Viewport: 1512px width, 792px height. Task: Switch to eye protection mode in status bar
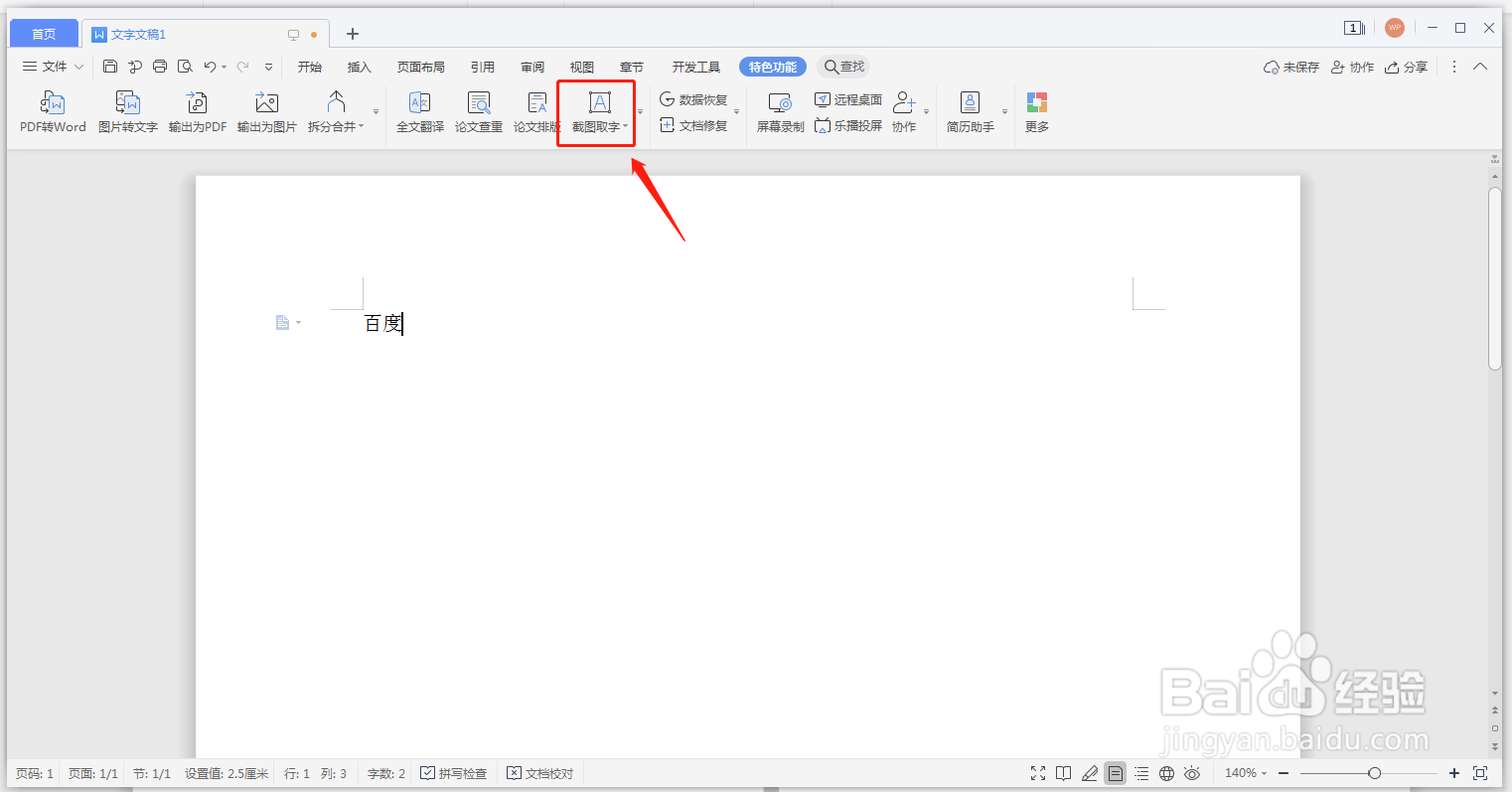[x=1192, y=772]
